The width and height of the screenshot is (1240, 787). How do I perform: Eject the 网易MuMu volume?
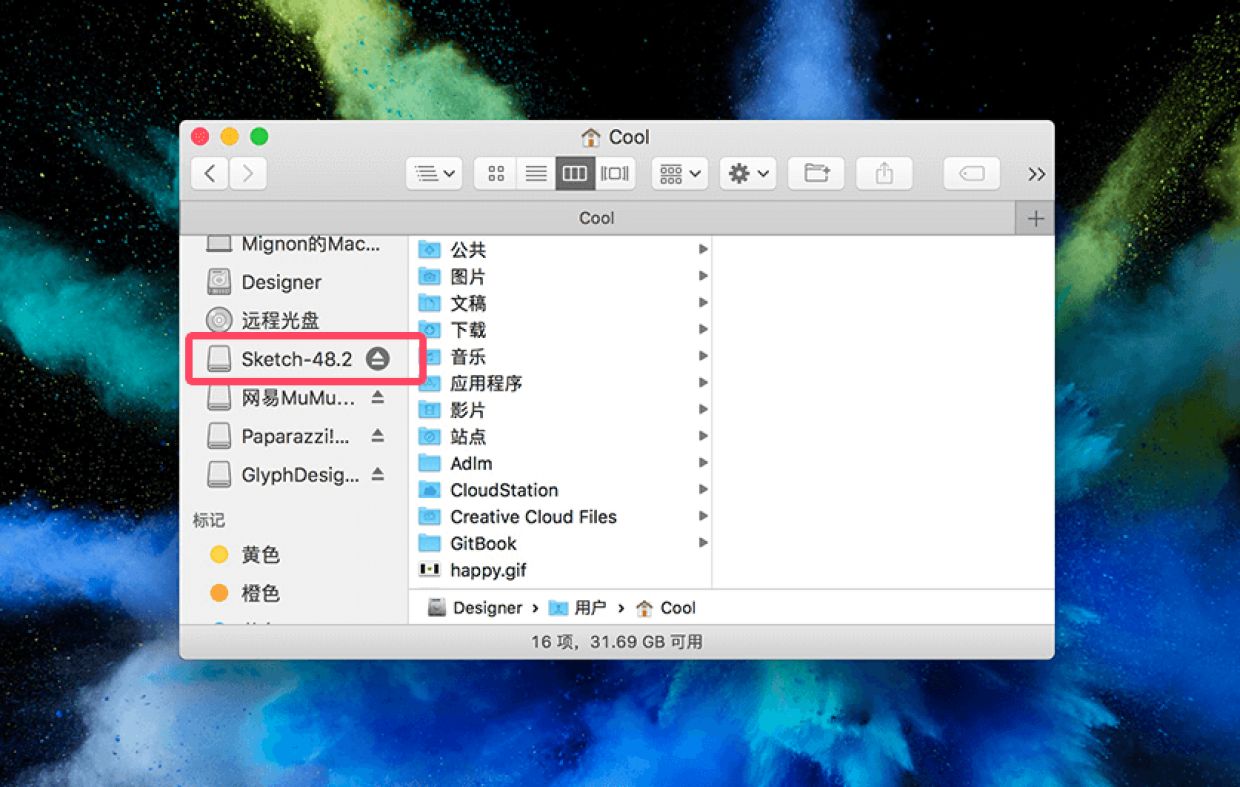coord(377,397)
